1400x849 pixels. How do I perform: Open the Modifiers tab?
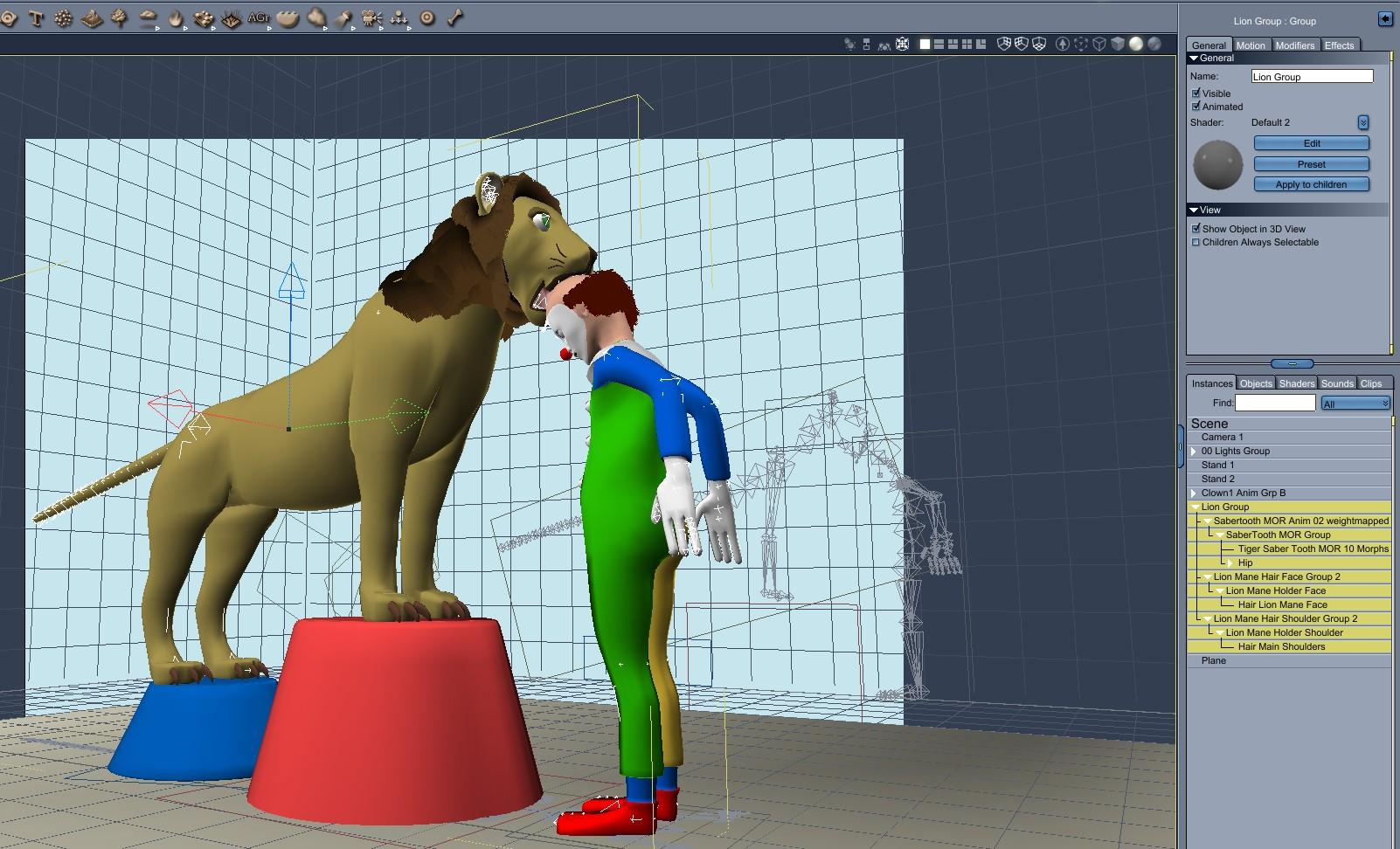click(1294, 45)
